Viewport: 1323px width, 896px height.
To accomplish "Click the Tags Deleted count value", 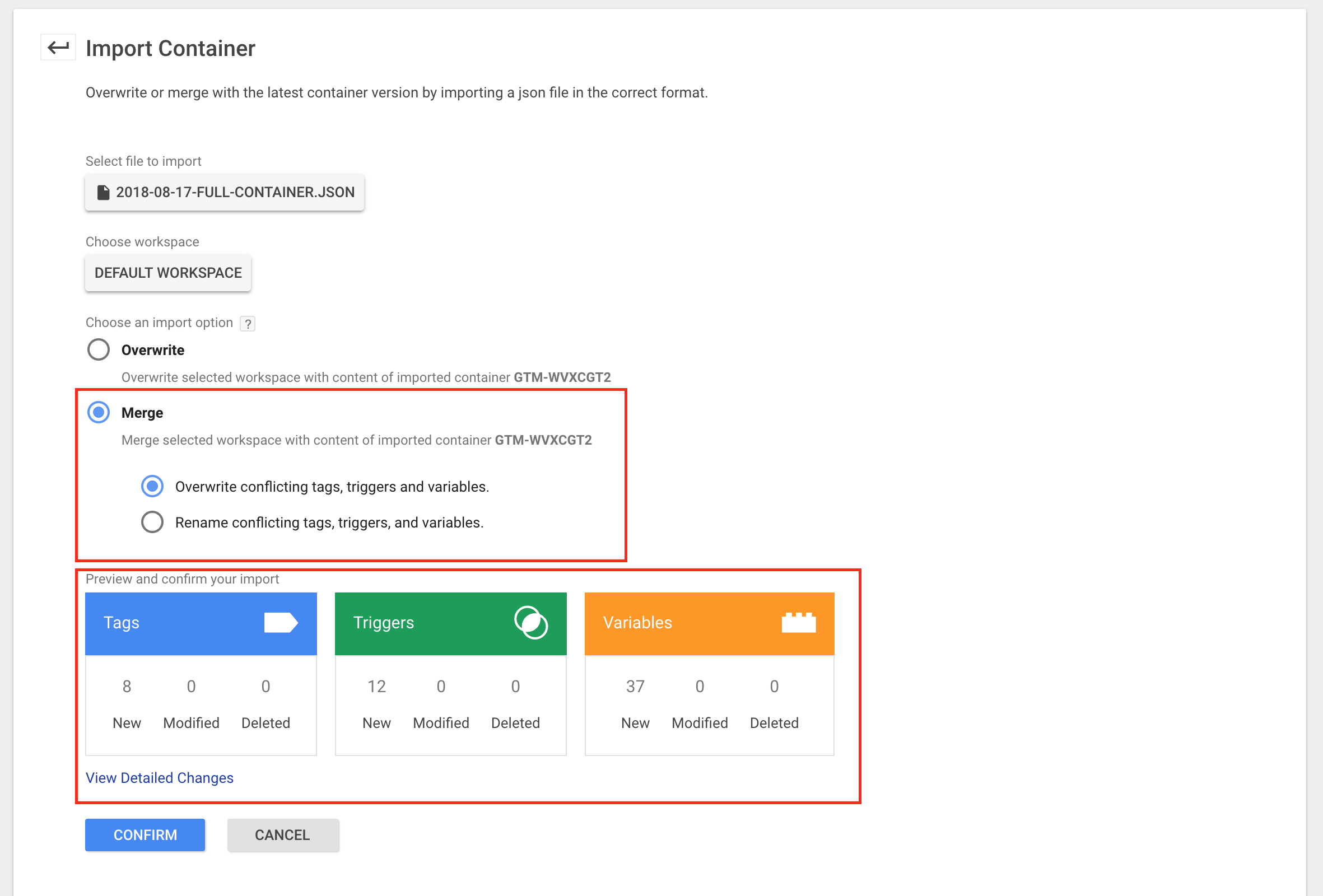I will pos(265,687).
